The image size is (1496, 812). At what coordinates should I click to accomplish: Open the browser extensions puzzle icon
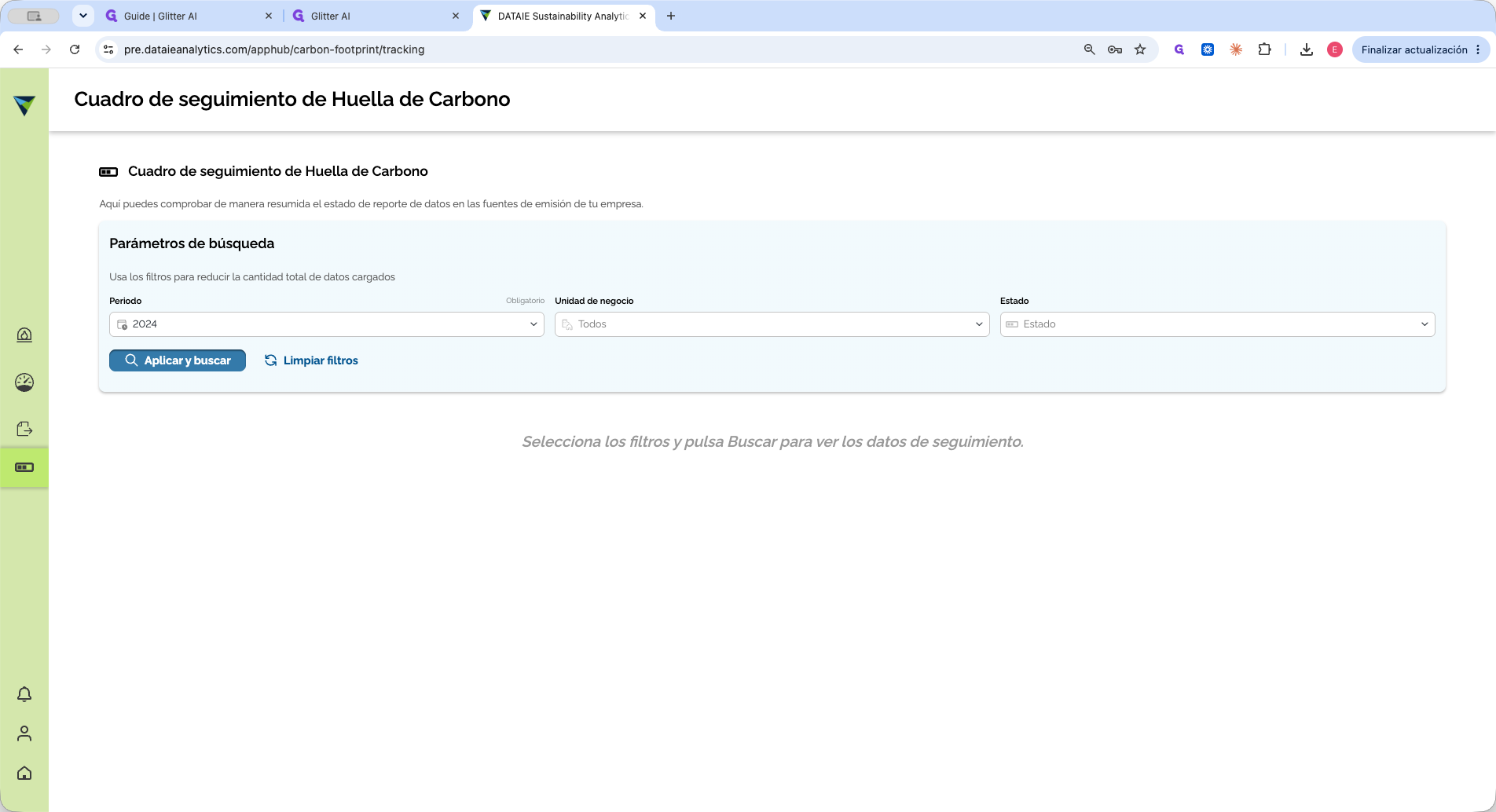click(1264, 49)
